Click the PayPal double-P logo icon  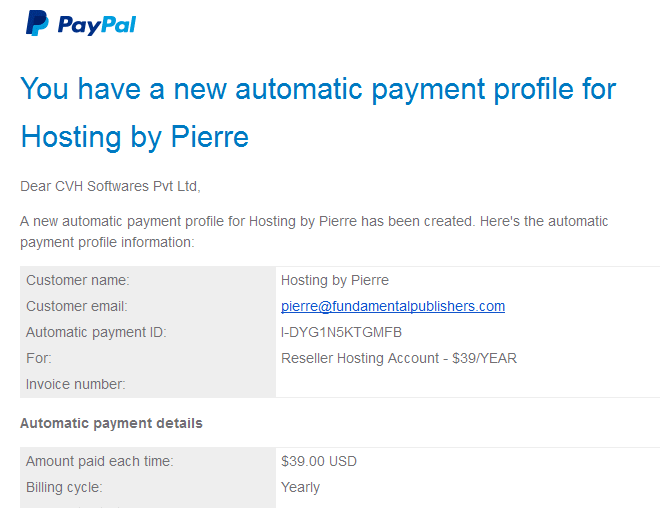tap(37, 22)
